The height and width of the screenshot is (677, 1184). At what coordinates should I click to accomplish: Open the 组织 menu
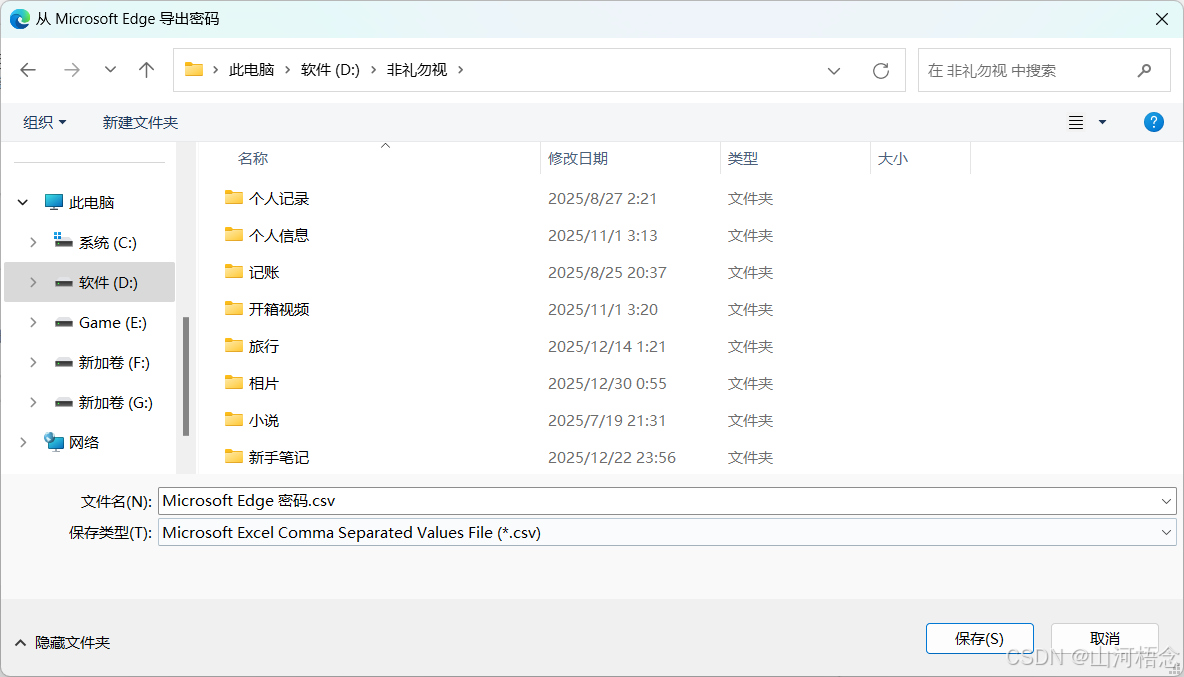pos(45,122)
